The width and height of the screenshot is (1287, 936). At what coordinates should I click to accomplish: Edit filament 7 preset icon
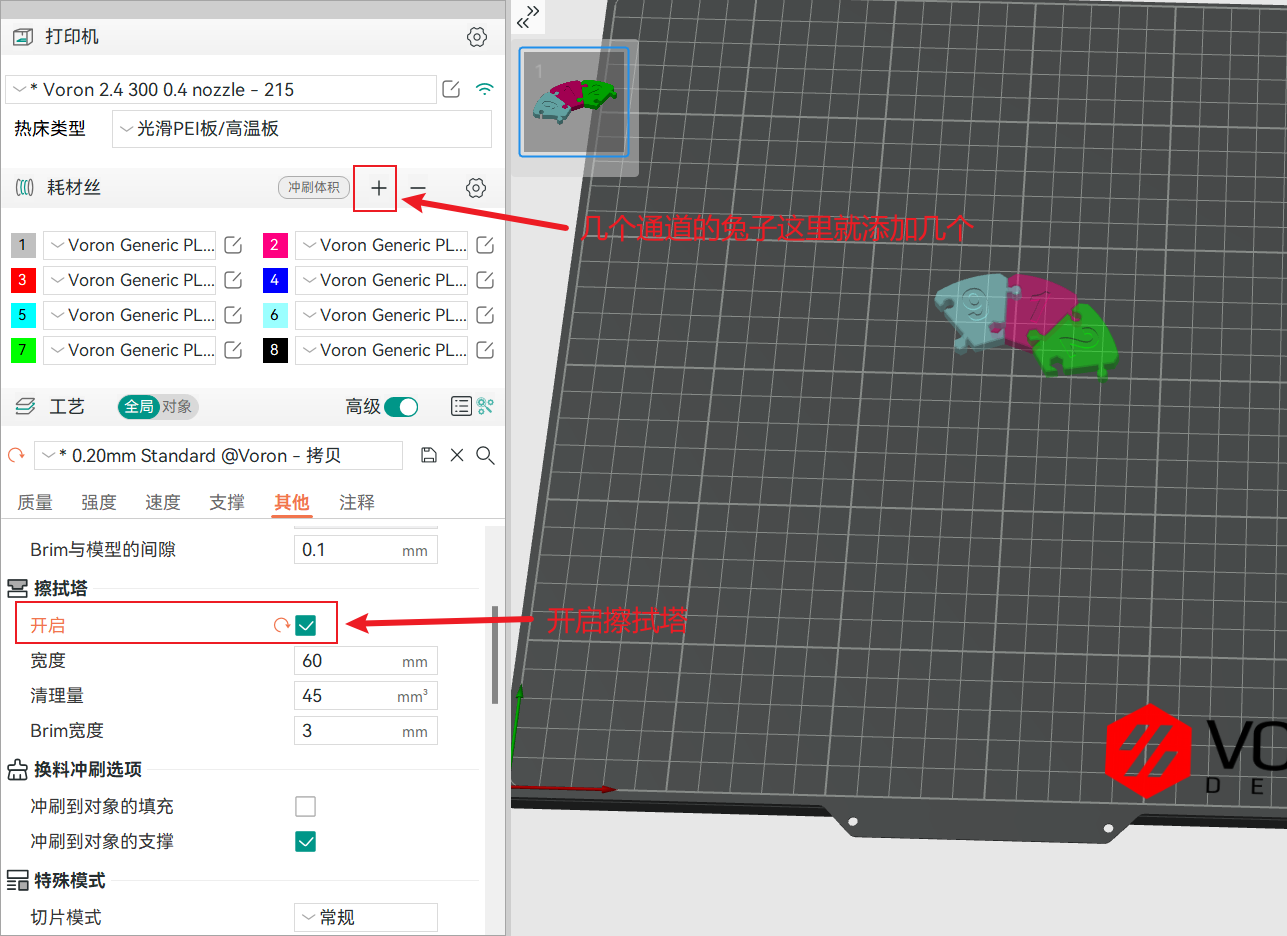point(233,350)
